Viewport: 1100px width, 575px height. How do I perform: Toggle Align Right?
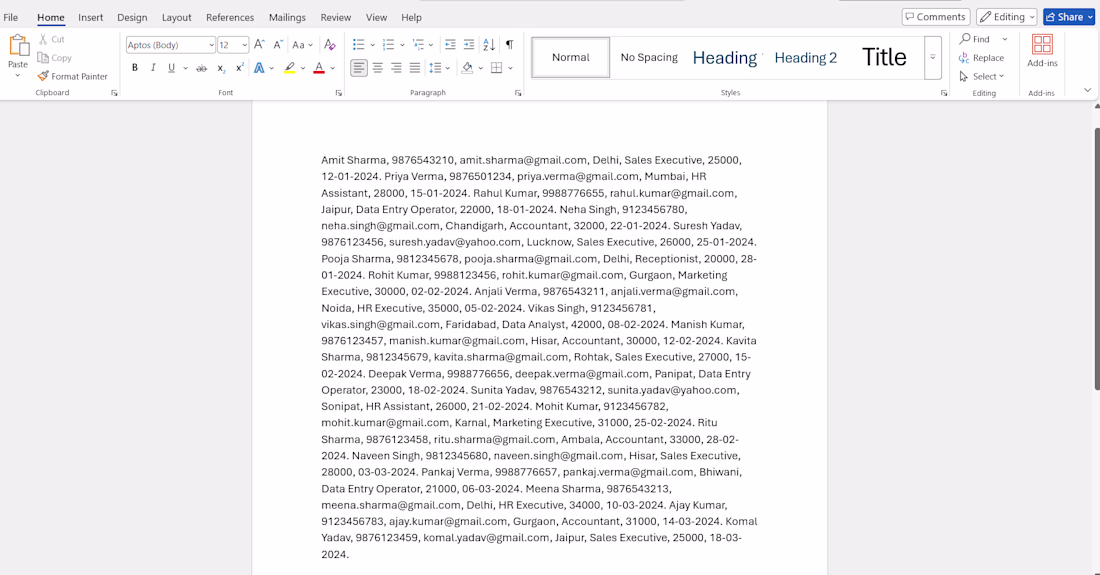click(396, 68)
